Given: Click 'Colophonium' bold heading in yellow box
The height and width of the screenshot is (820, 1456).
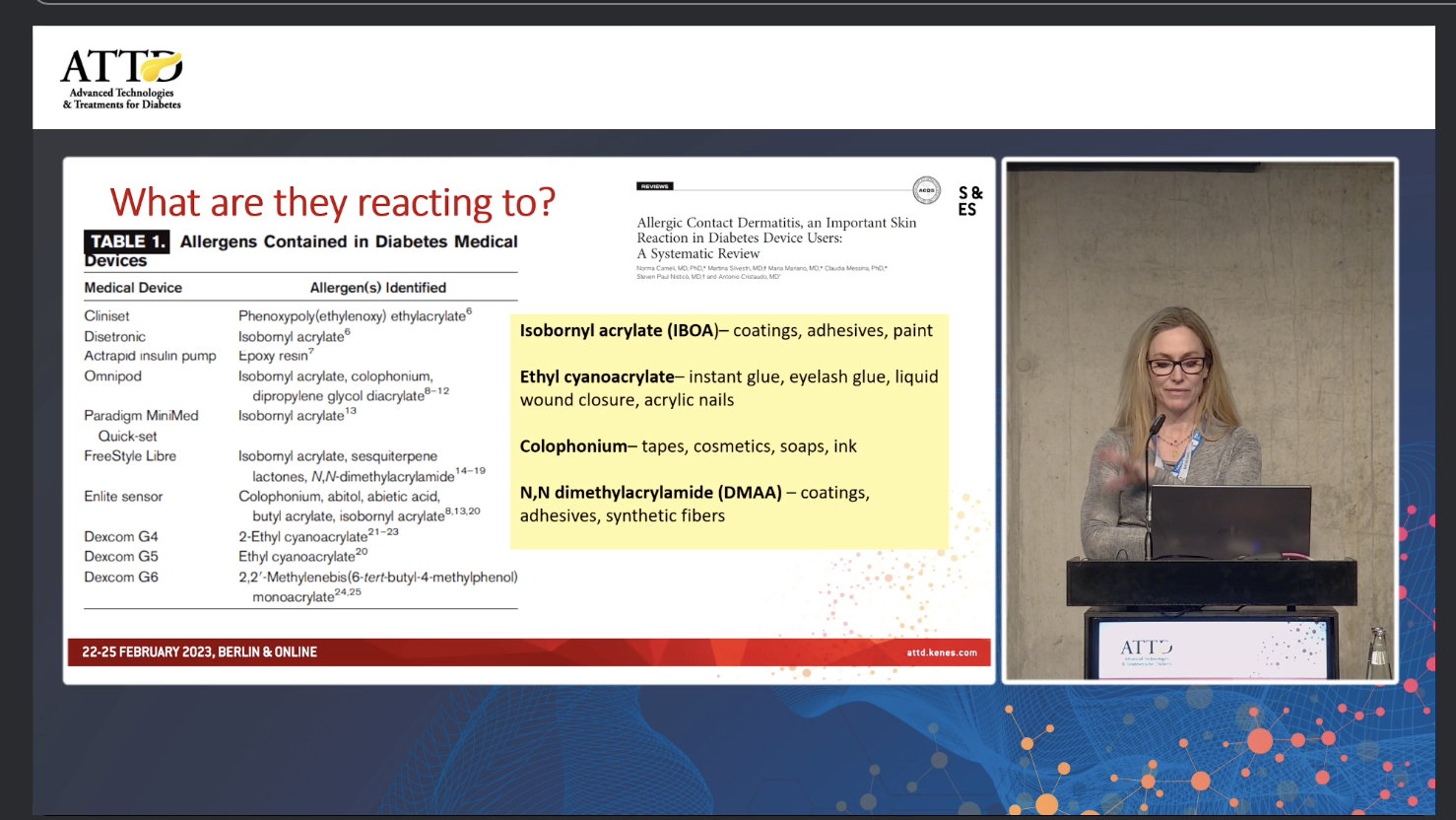Looking at the screenshot, I should tap(573, 446).
